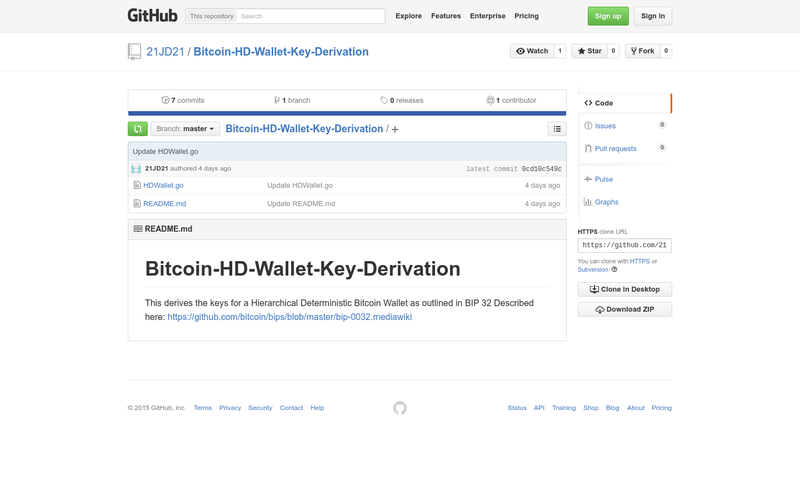
Task: Click the 21JD21 avatar in commit row
Action: (136, 169)
